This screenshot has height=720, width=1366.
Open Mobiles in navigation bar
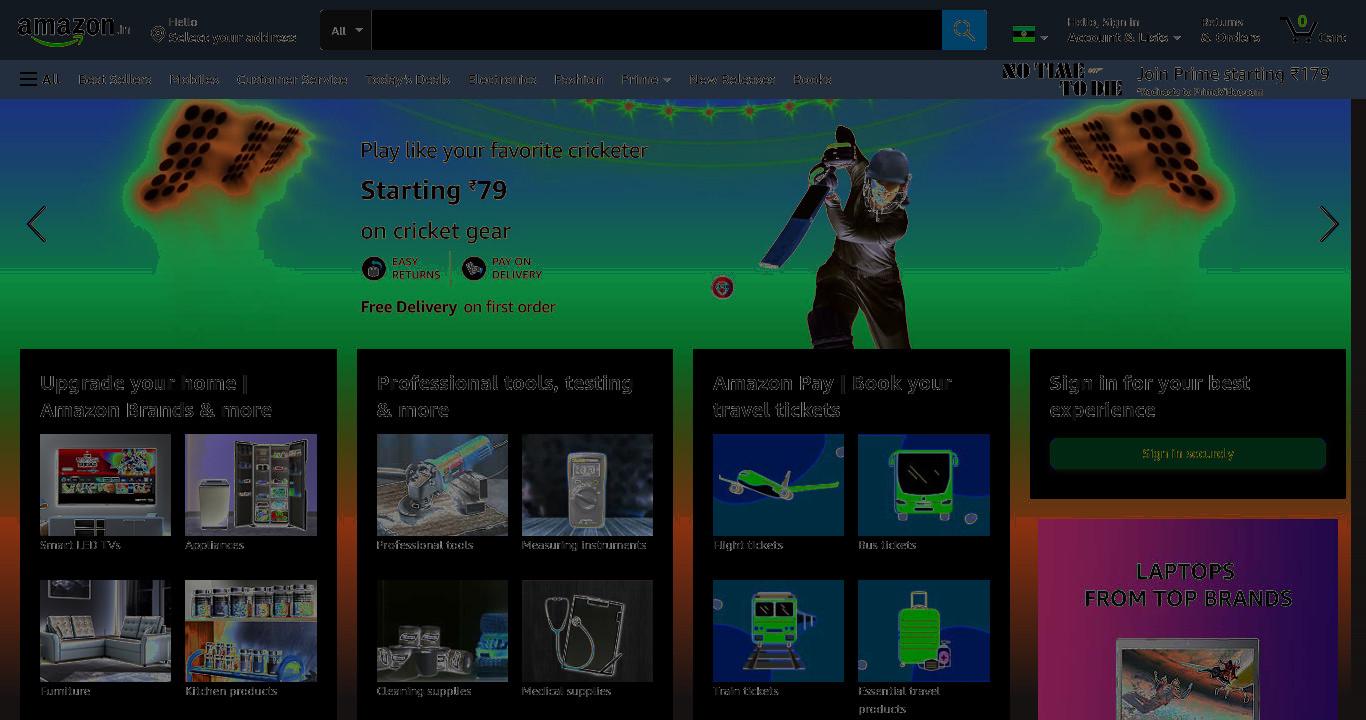pos(194,79)
